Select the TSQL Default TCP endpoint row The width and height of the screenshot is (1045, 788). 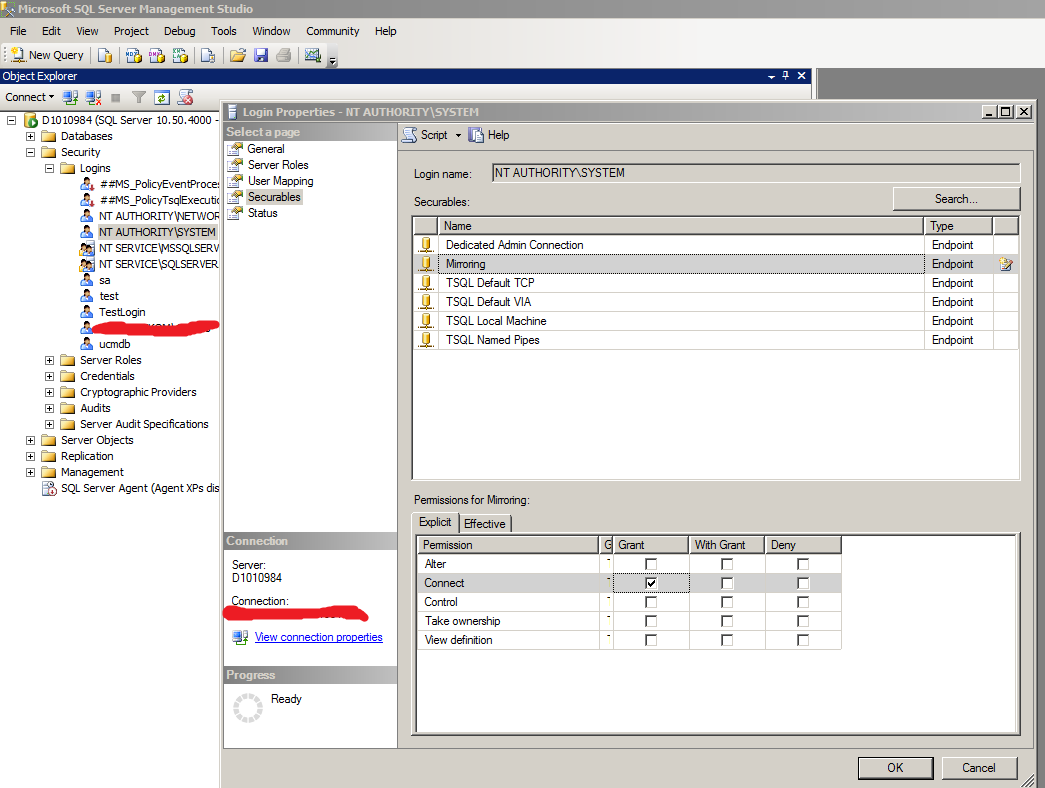490,283
